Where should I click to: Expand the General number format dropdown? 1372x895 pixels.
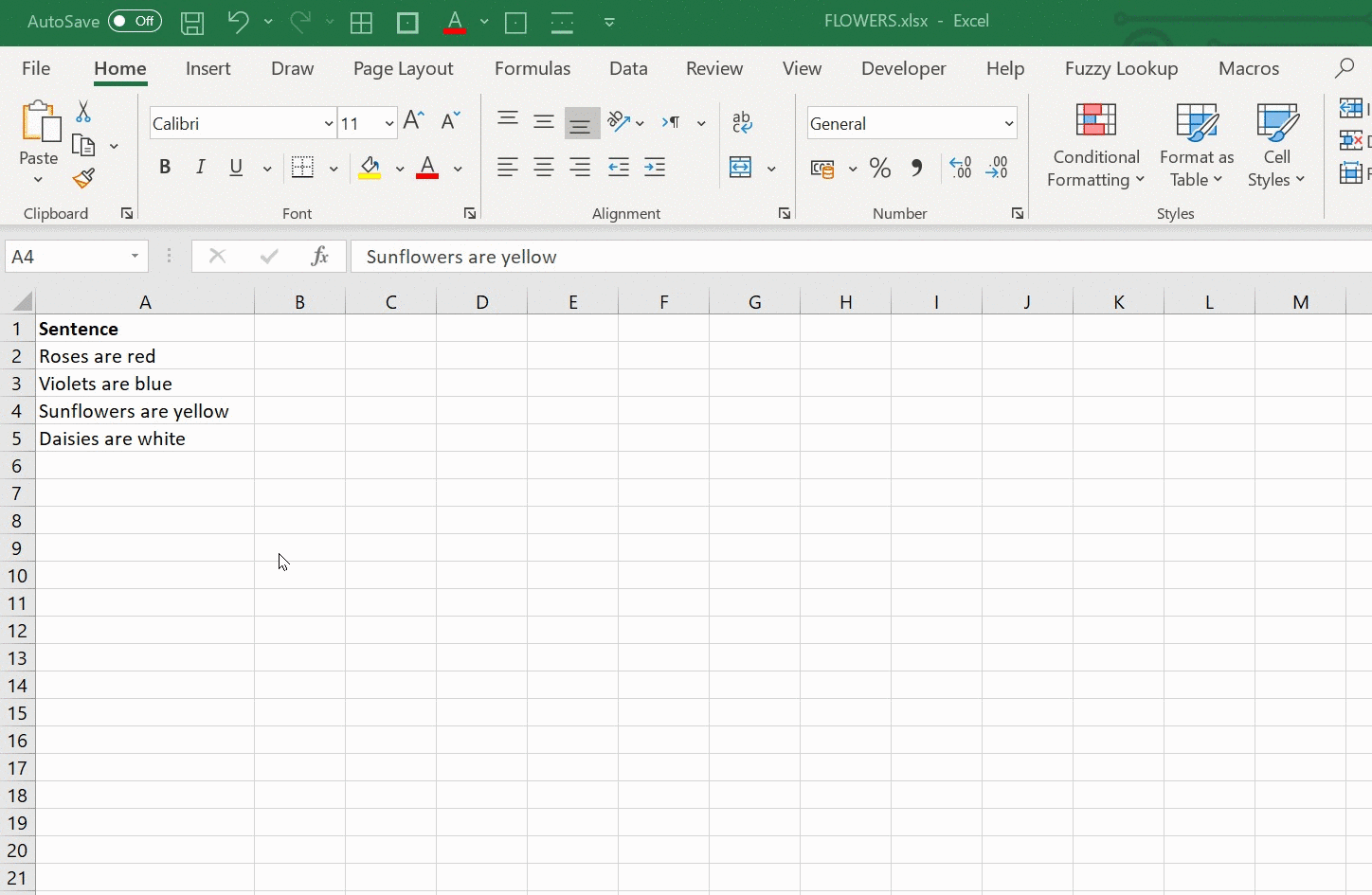1008,123
